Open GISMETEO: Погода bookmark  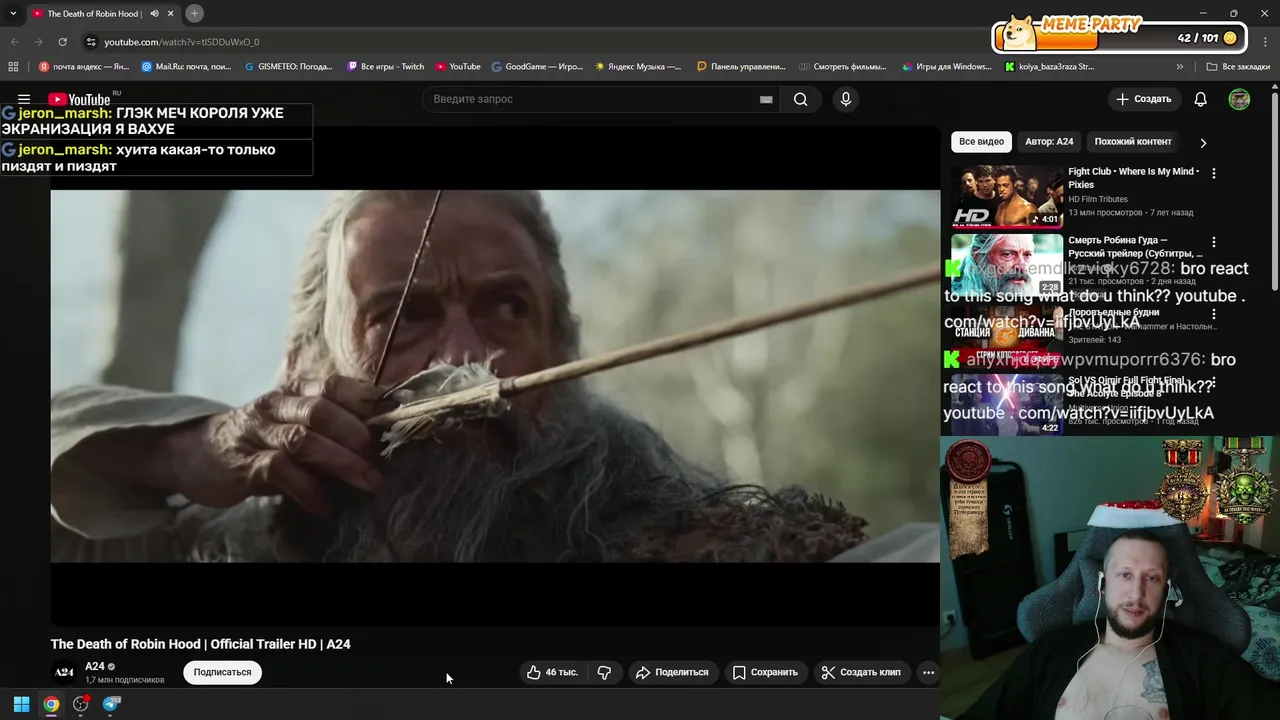point(289,67)
